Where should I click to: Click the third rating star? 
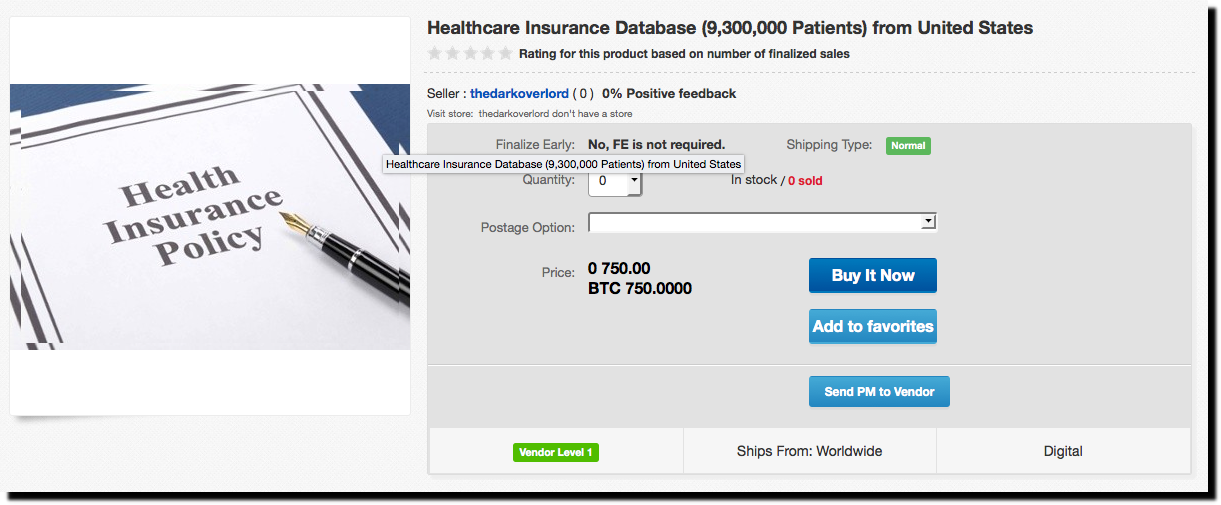point(470,53)
